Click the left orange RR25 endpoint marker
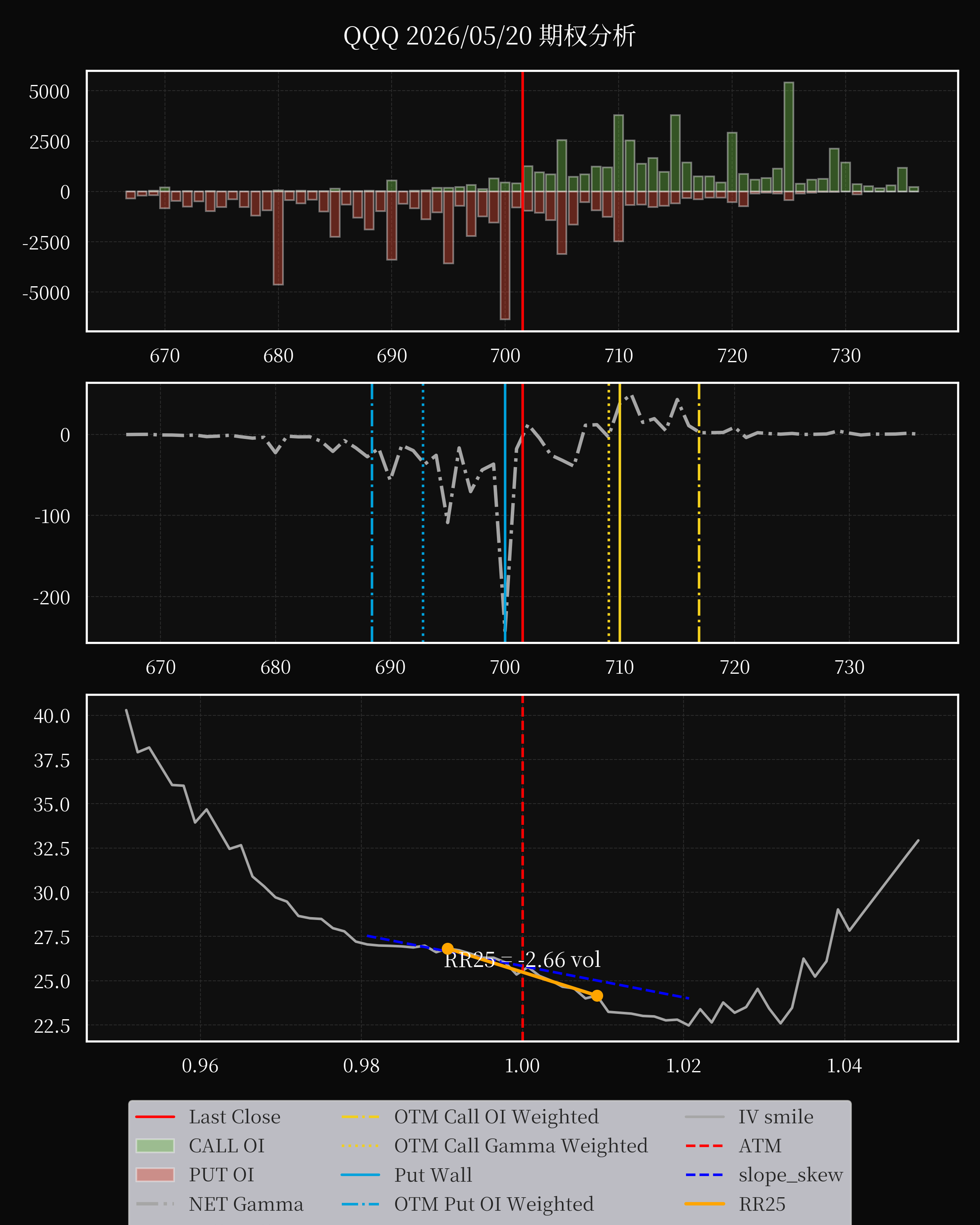The height and width of the screenshot is (1225, 980). point(448,949)
